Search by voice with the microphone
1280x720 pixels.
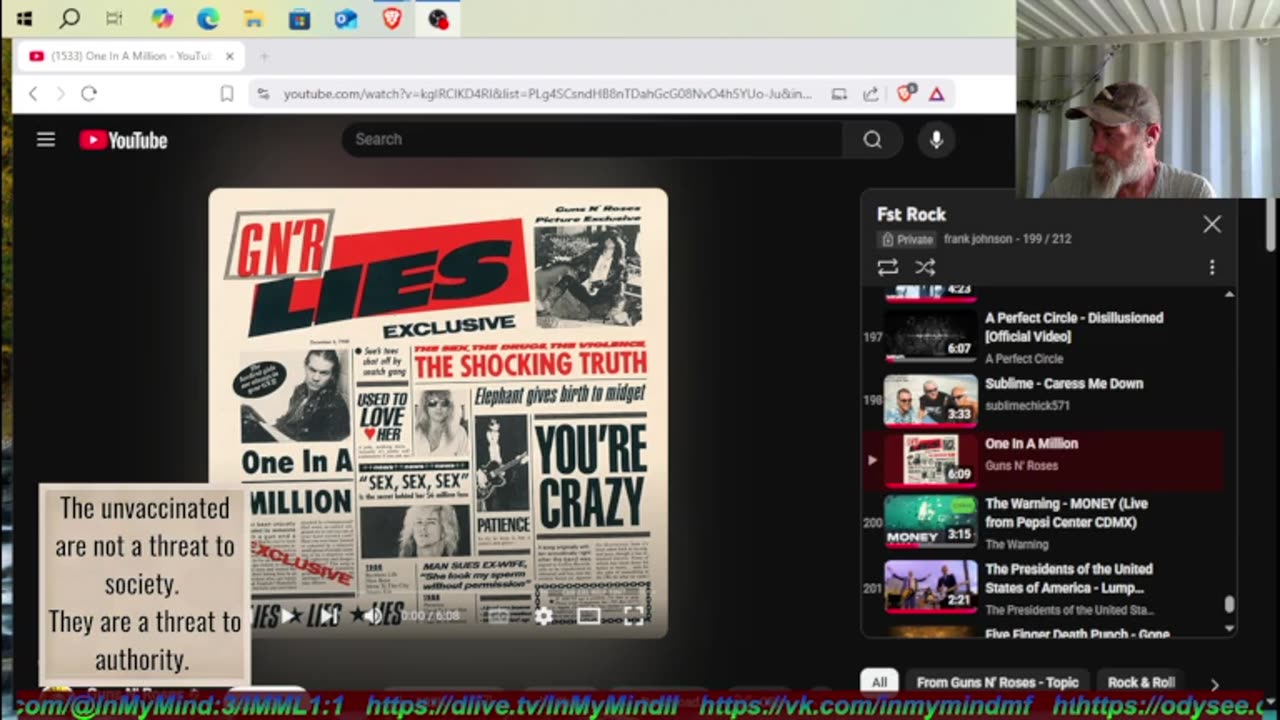click(936, 140)
